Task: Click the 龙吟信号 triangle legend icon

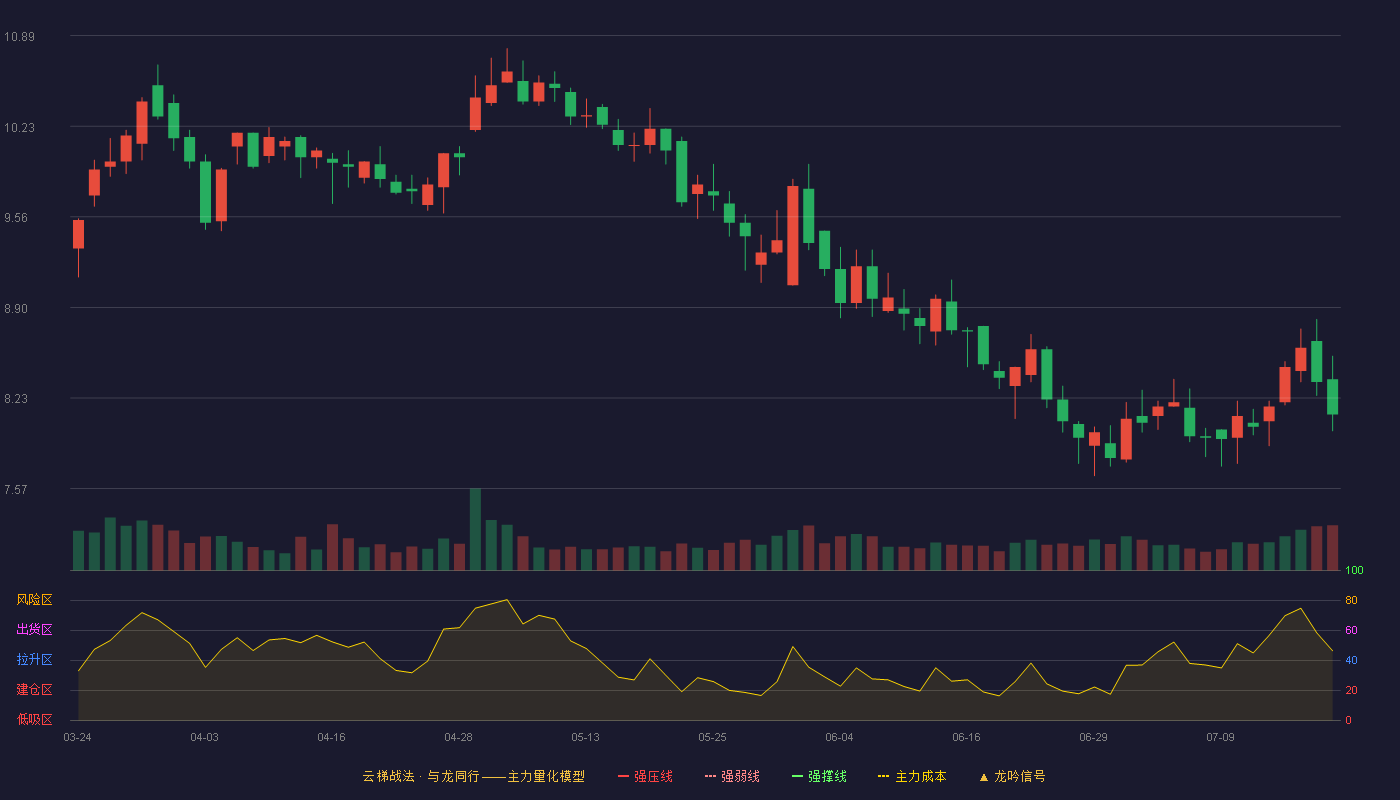Action: 984,776
